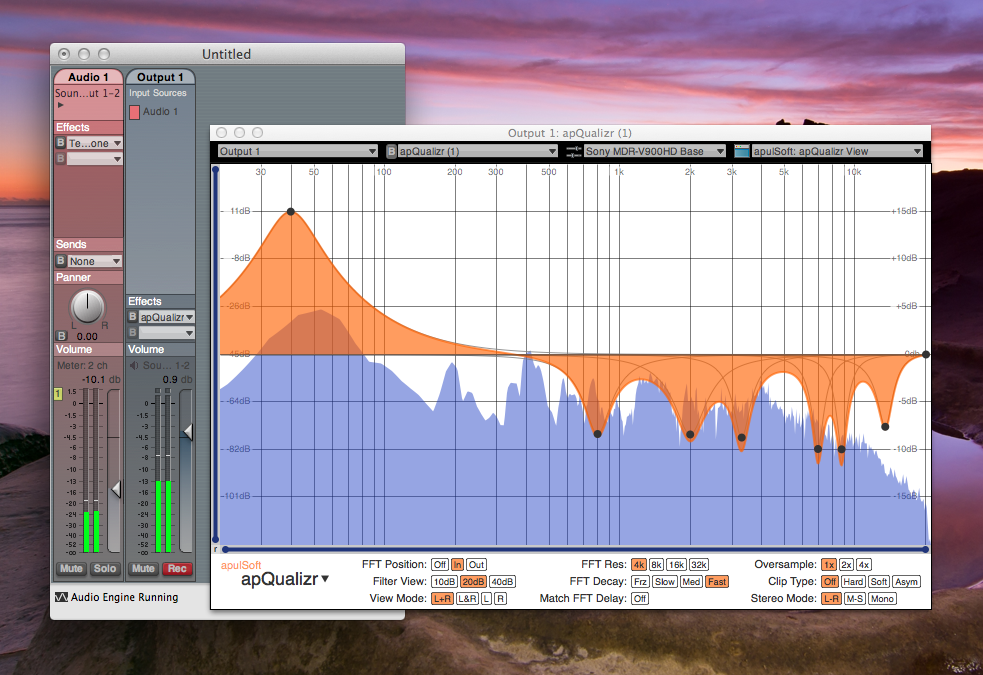Set FFT Decay to Slow
Image resolution: width=983 pixels, height=675 pixels.
click(x=665, y=582)
